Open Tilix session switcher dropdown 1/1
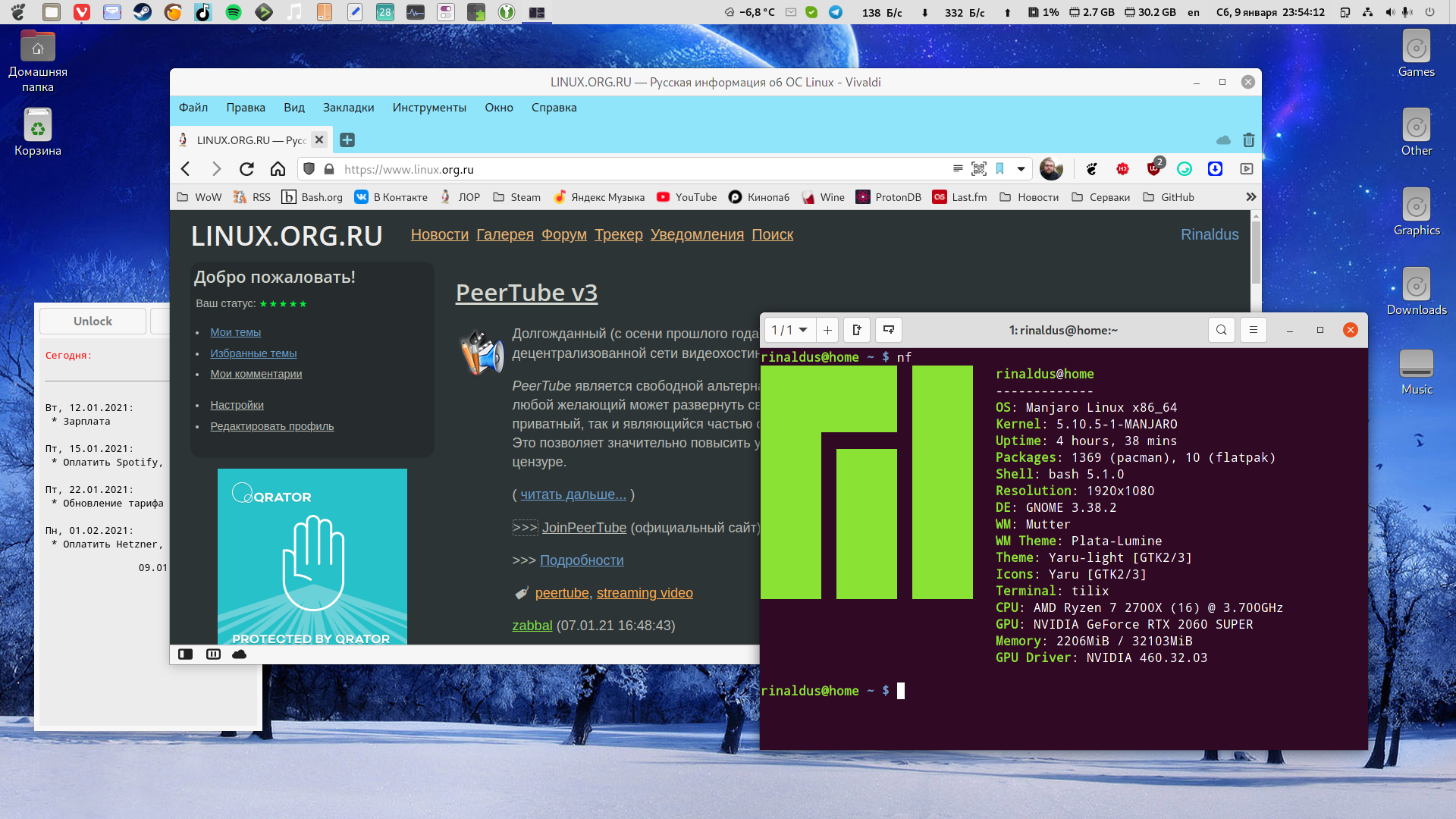Image resolution: width=1456 pixels, height=819 pixels. (789, 330)
